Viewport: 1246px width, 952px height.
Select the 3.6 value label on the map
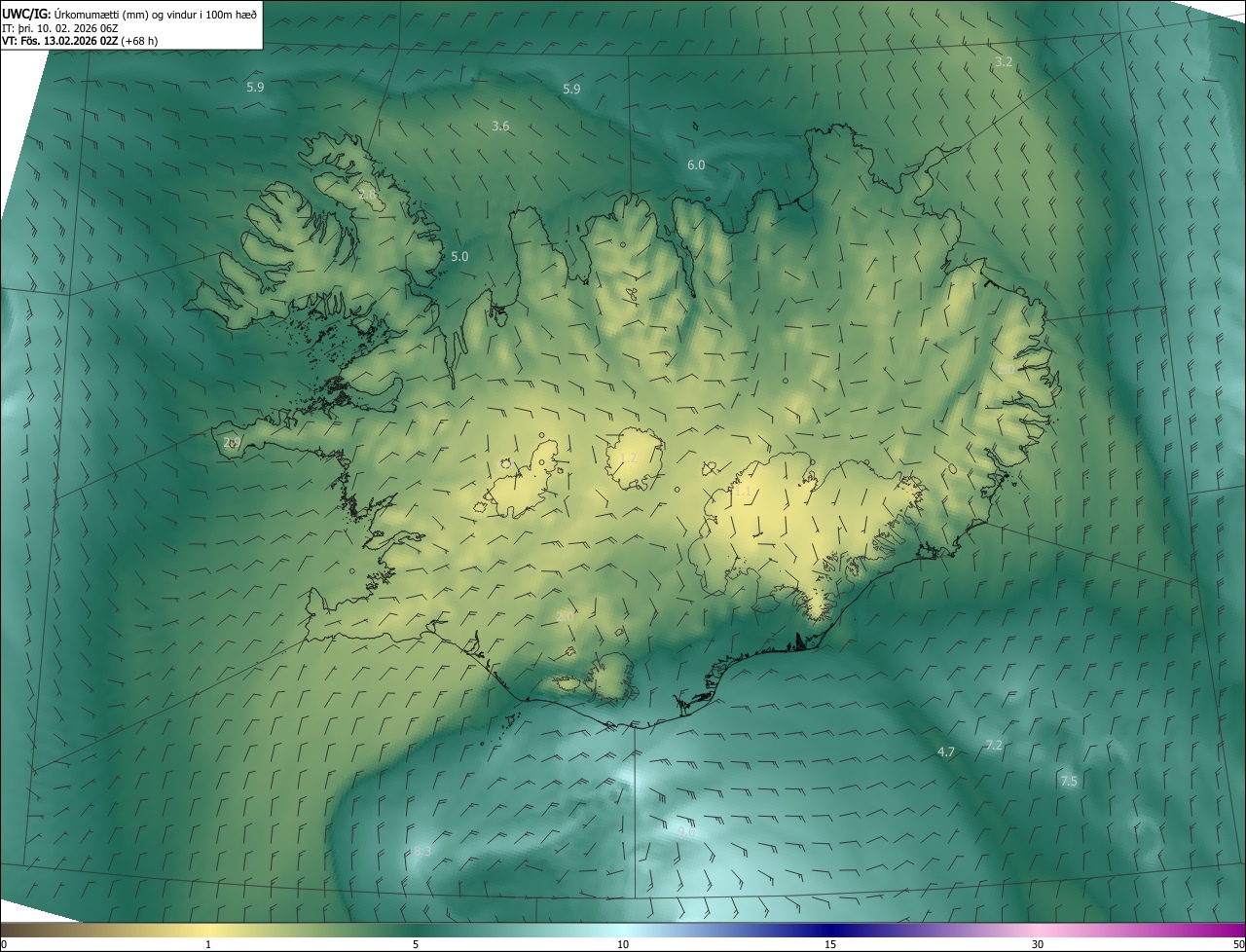[500, 126]
